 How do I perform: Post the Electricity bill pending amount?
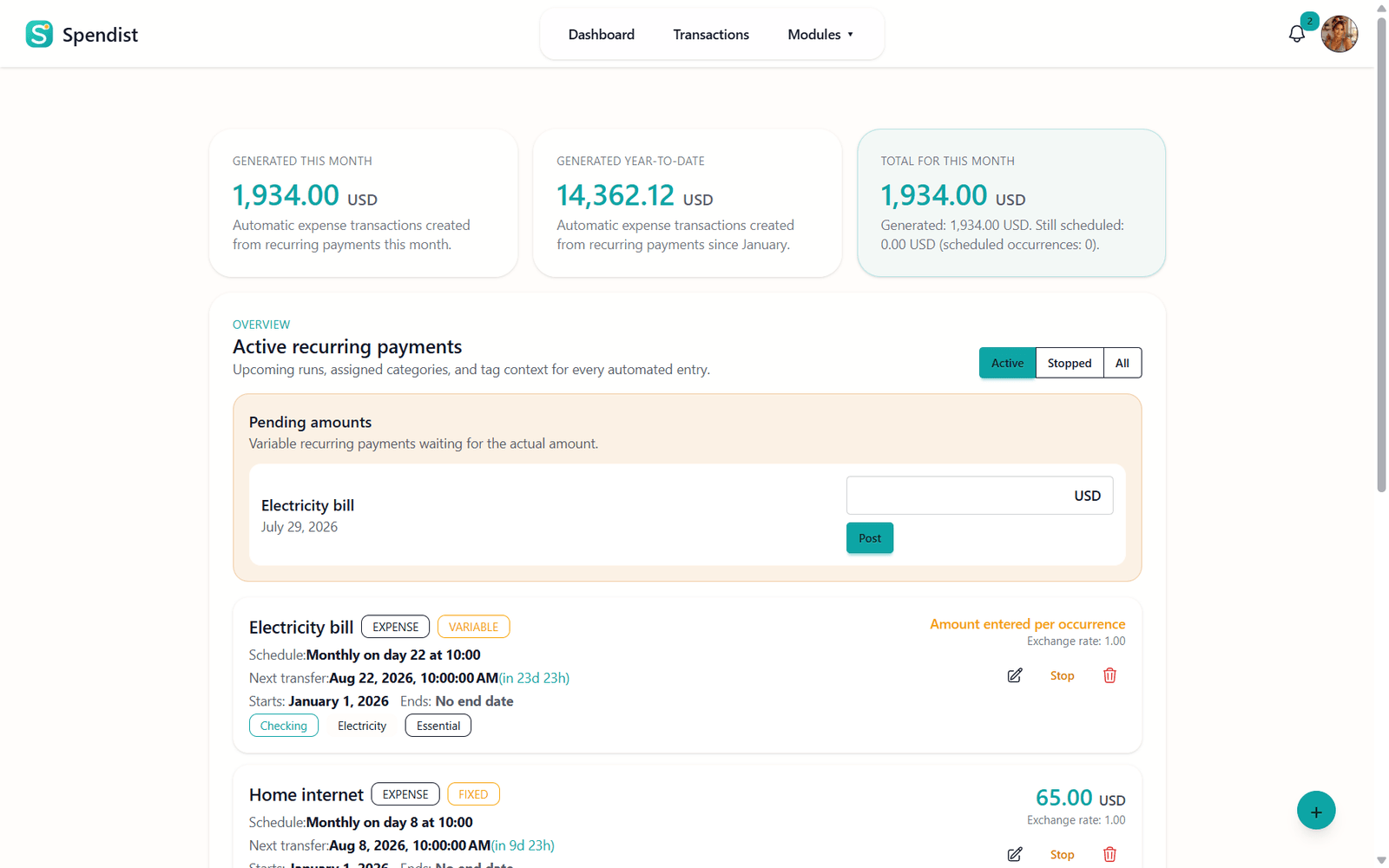(x=870, y=538)
